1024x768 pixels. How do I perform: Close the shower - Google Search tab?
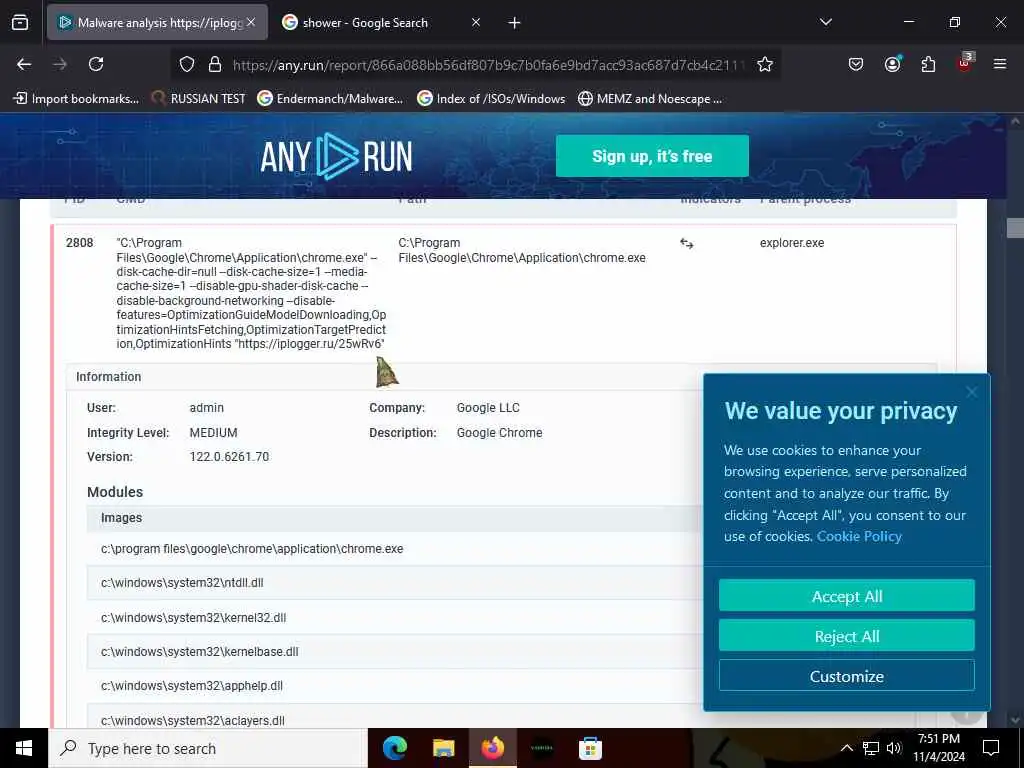pos(476,23)
